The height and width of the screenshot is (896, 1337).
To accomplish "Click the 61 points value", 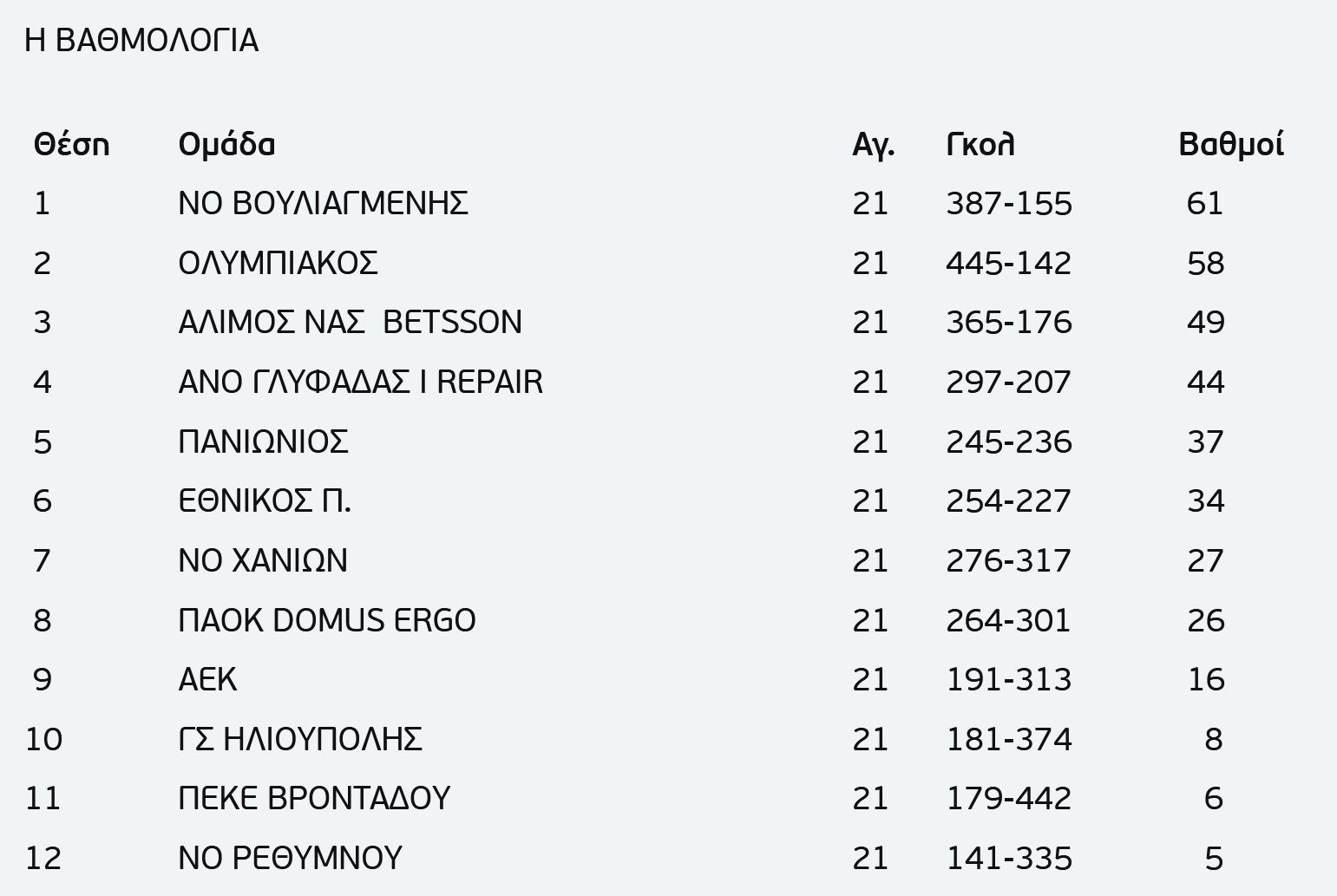I will coord(1204,203).
